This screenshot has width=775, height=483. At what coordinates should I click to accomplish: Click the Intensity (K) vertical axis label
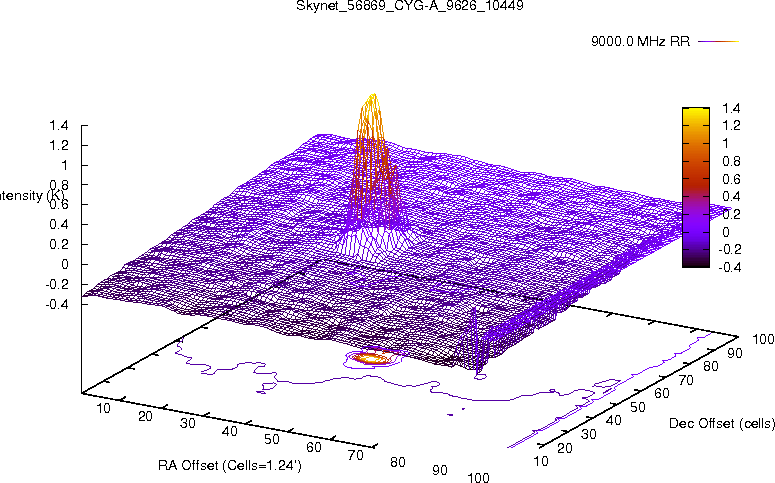(32, 195)
